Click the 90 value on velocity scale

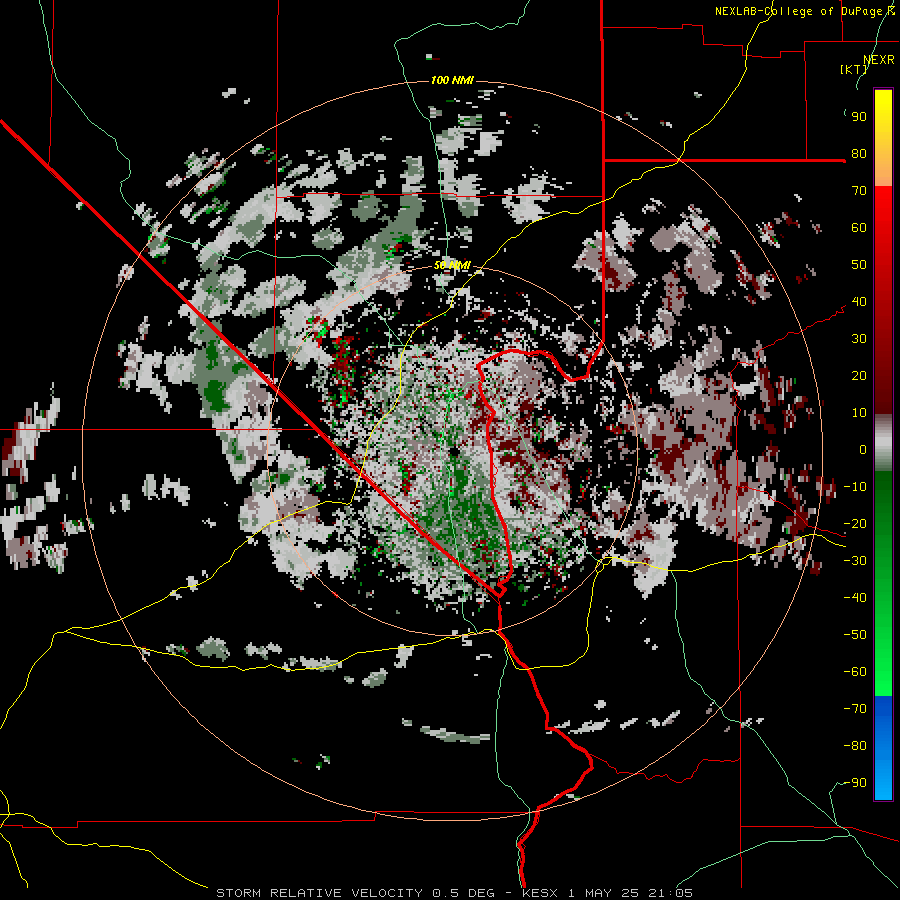[x=859, y=117]
